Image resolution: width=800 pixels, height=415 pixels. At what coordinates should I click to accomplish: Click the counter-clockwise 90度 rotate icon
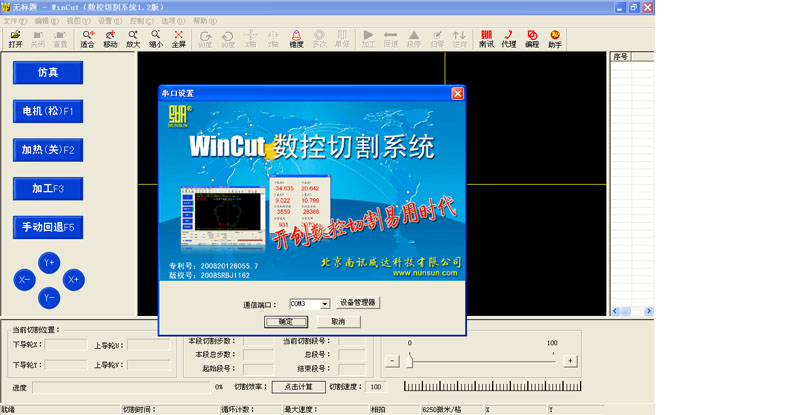pos(228,39)
